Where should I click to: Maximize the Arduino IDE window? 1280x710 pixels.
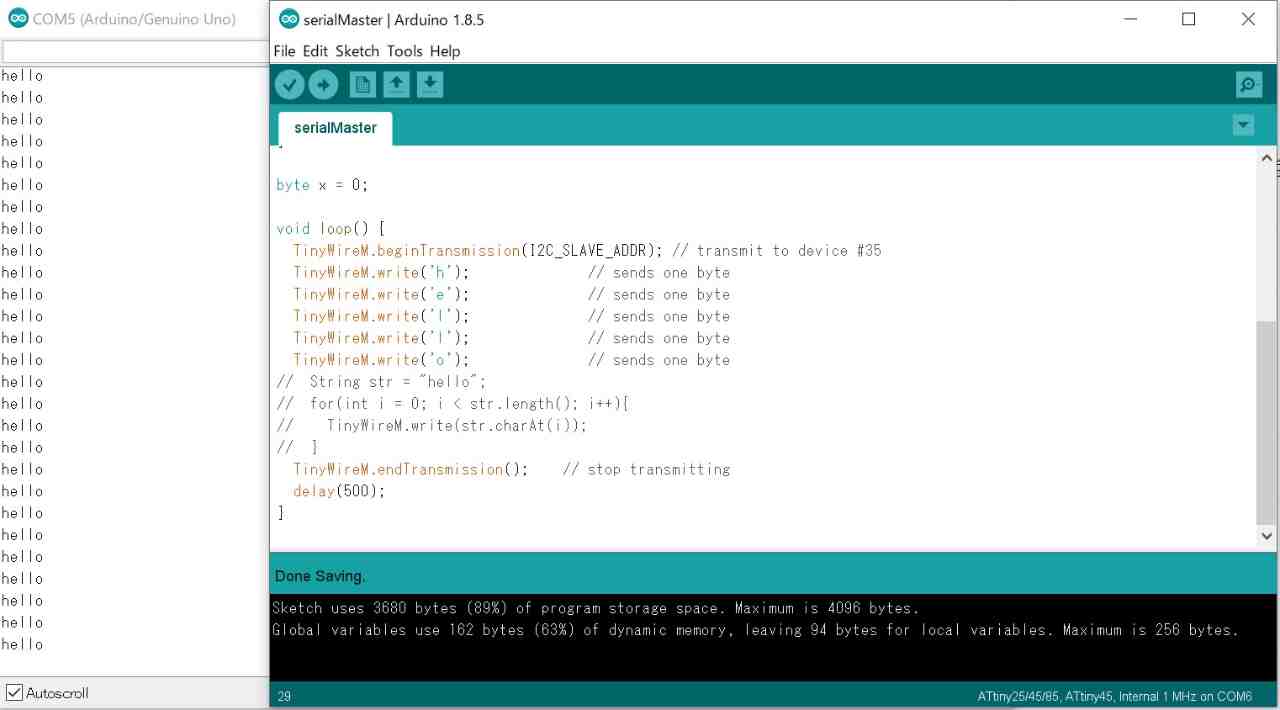(1188, 19)
